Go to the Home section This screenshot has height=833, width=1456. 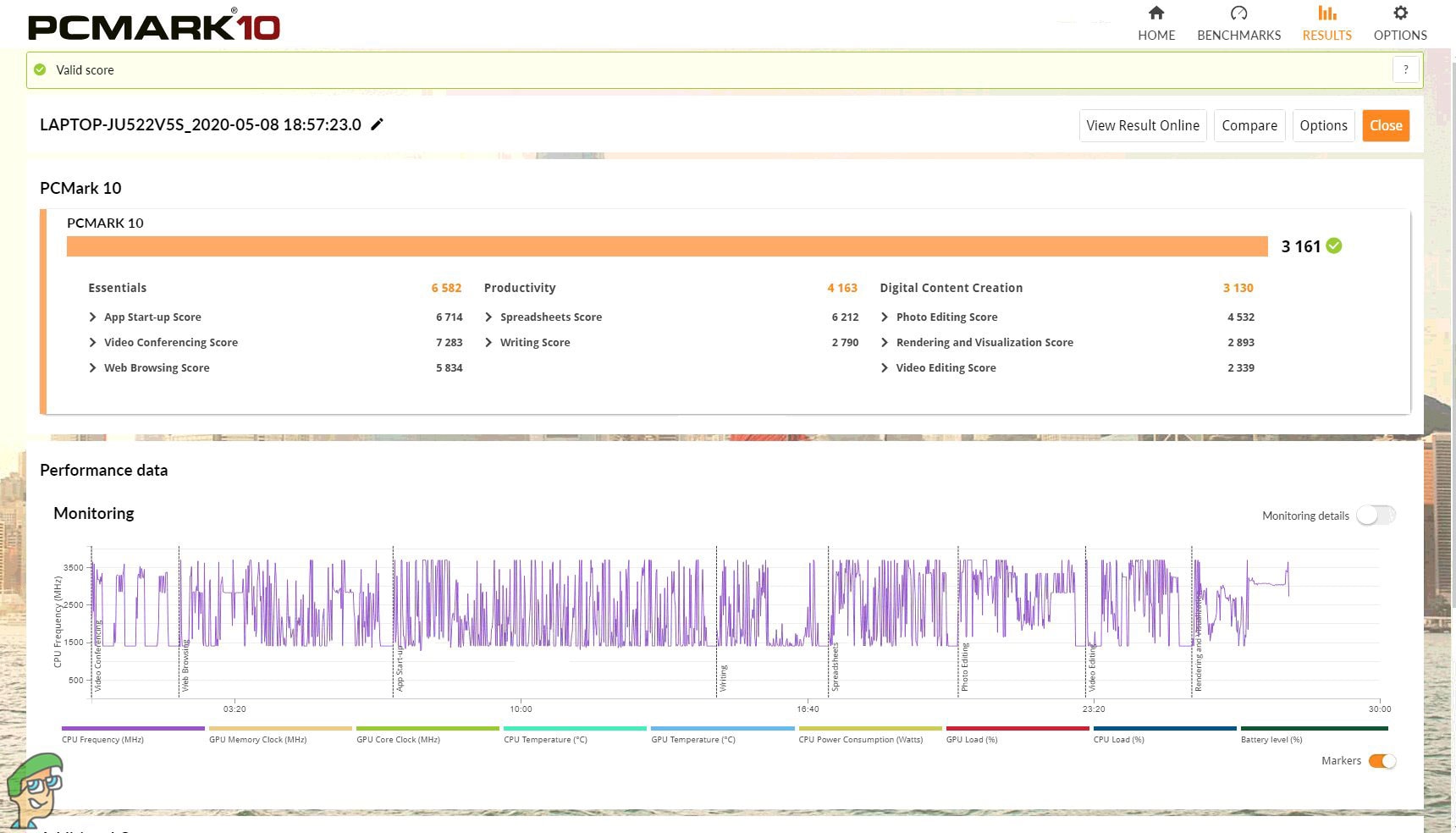pyautogui.click(x=1156, y=36)
